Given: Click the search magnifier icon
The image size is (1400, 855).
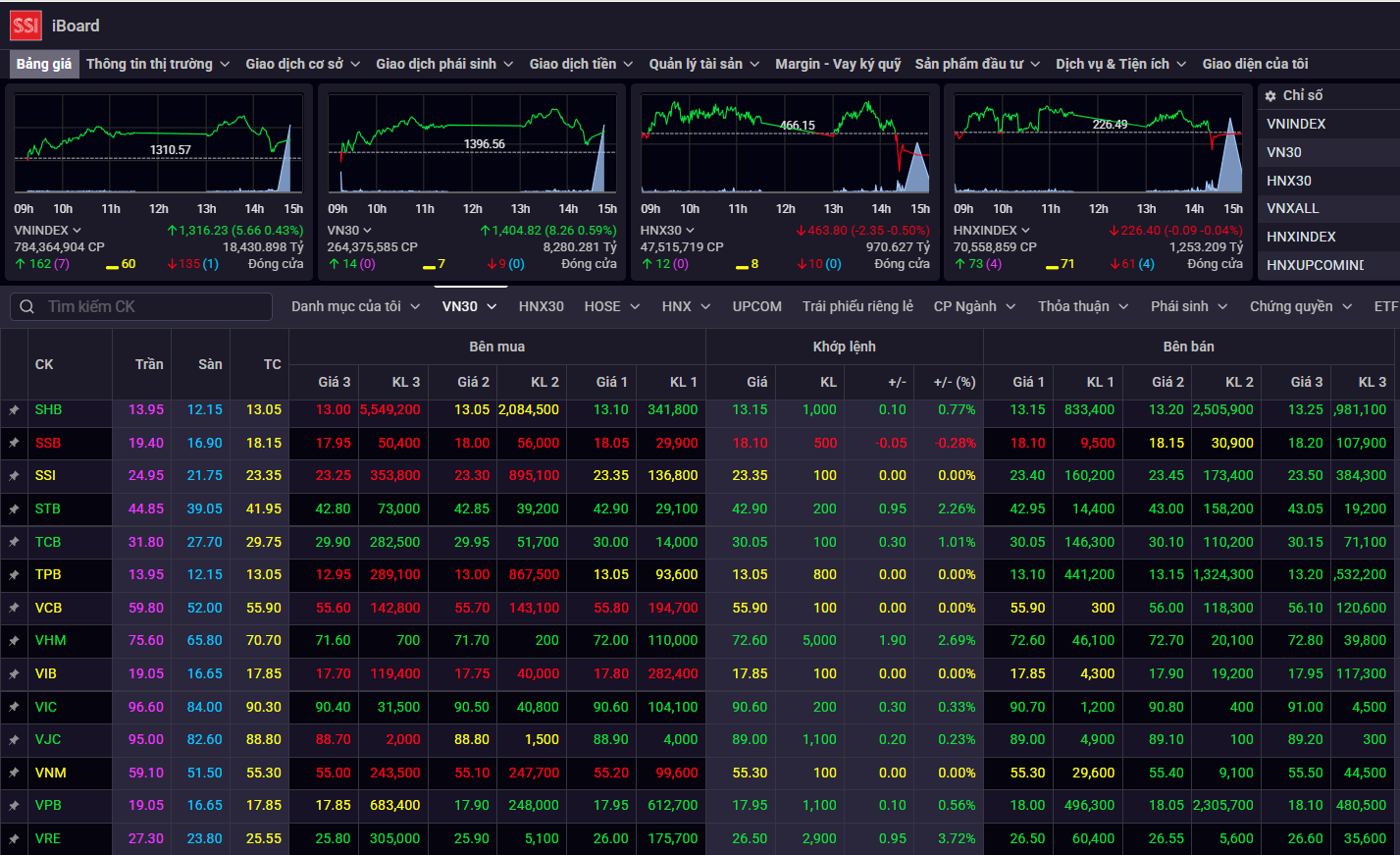Looking at the screenshot, I should pyautogui.click(x=26, y=307).
